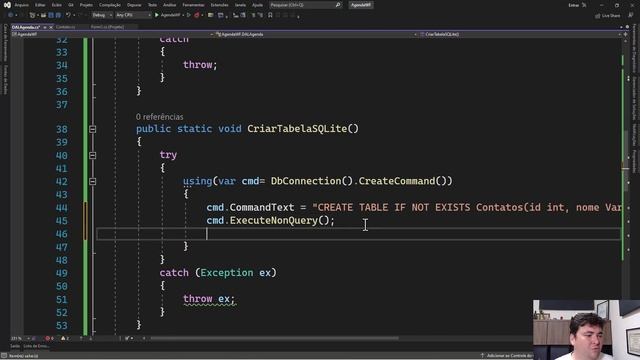
Task: Collapse the using block at line 42
Action: pyautogui.click(x=93, y=181)
